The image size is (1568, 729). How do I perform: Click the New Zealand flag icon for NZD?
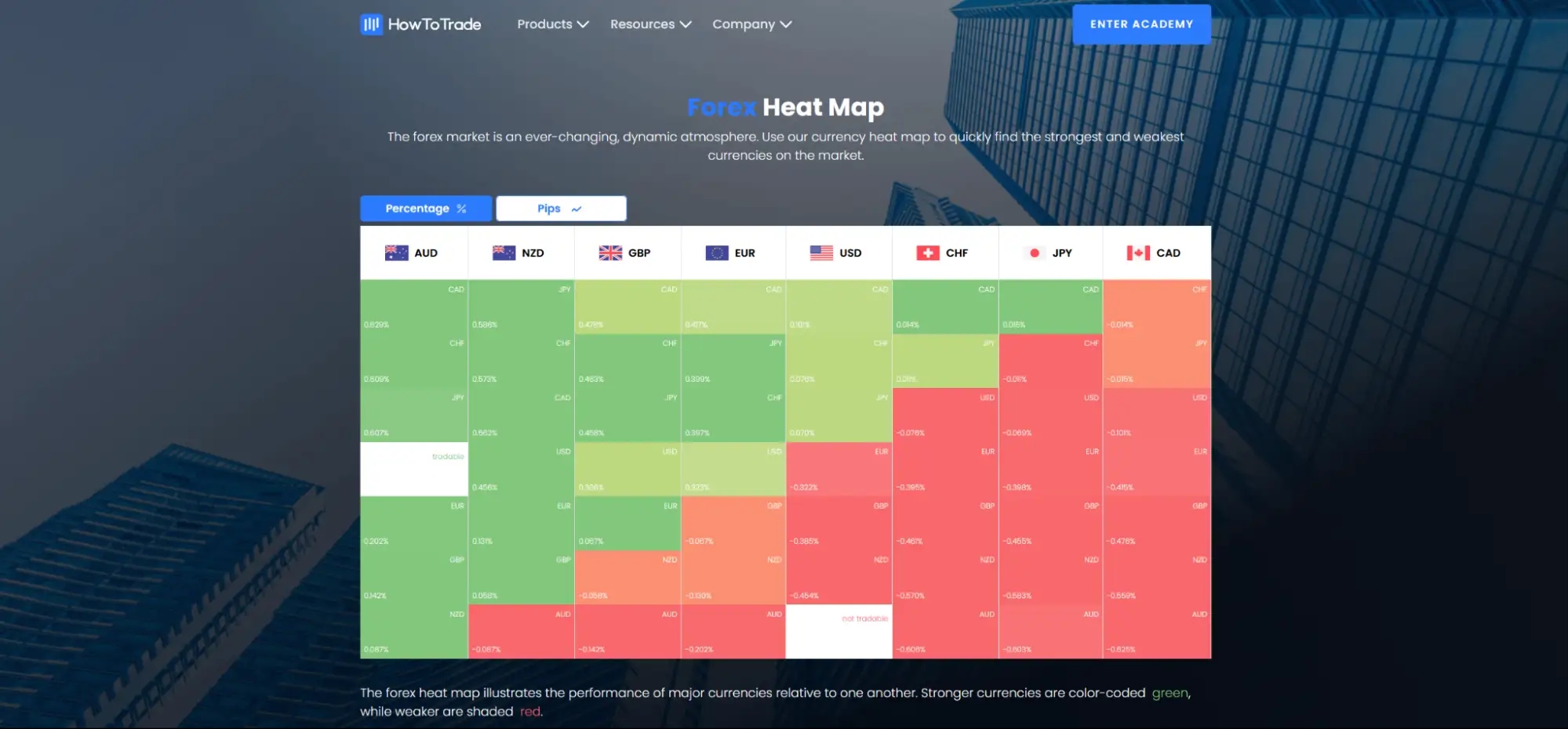click(x=504, y=252)
